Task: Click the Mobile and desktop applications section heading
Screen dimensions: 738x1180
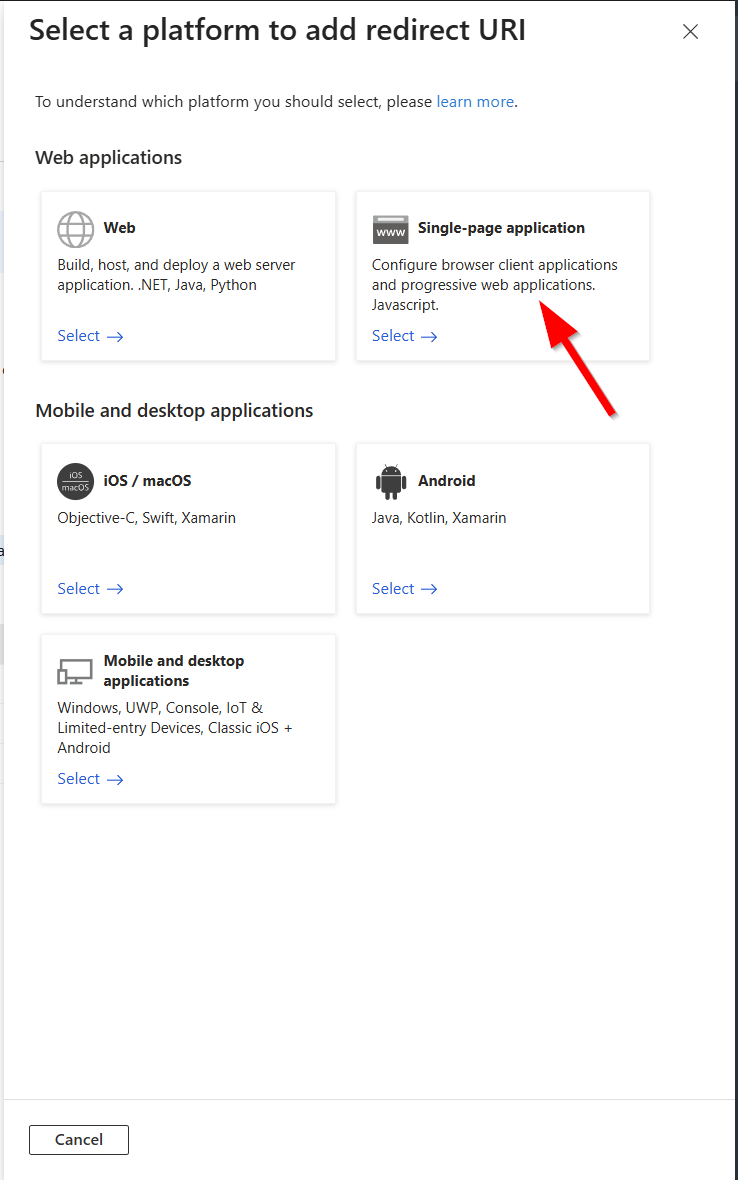Action: tap(175, 410)
